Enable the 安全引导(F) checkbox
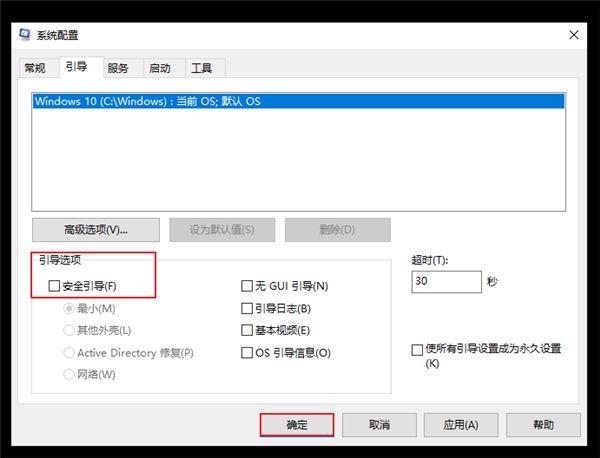This screenshot has height=458, width=600. pyautogui.click(x=54, y=286)
